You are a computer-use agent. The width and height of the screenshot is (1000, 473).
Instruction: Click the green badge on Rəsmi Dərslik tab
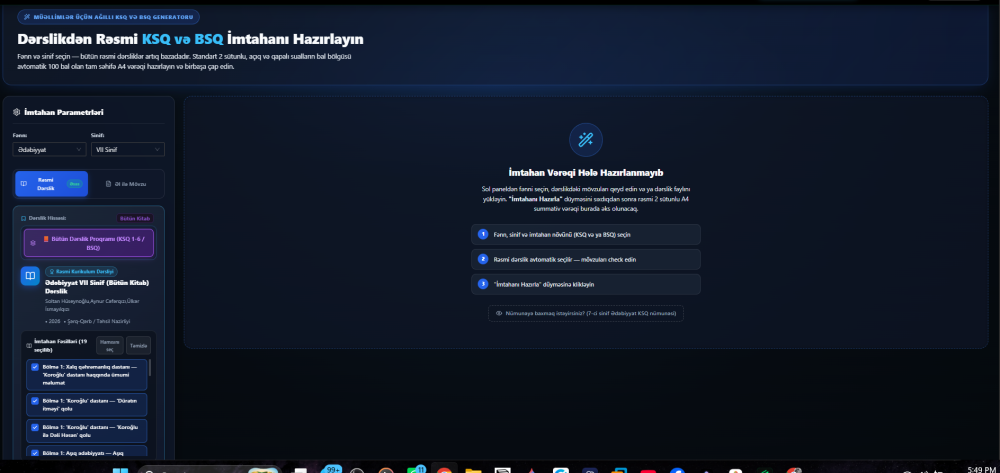coord(75,184)
